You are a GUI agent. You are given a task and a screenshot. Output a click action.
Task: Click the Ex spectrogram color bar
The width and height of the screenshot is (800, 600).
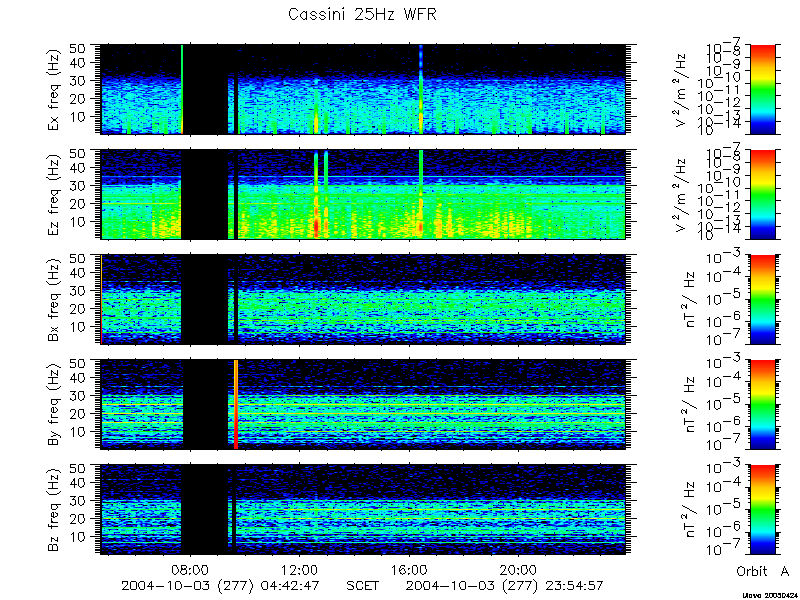point(762,89)
